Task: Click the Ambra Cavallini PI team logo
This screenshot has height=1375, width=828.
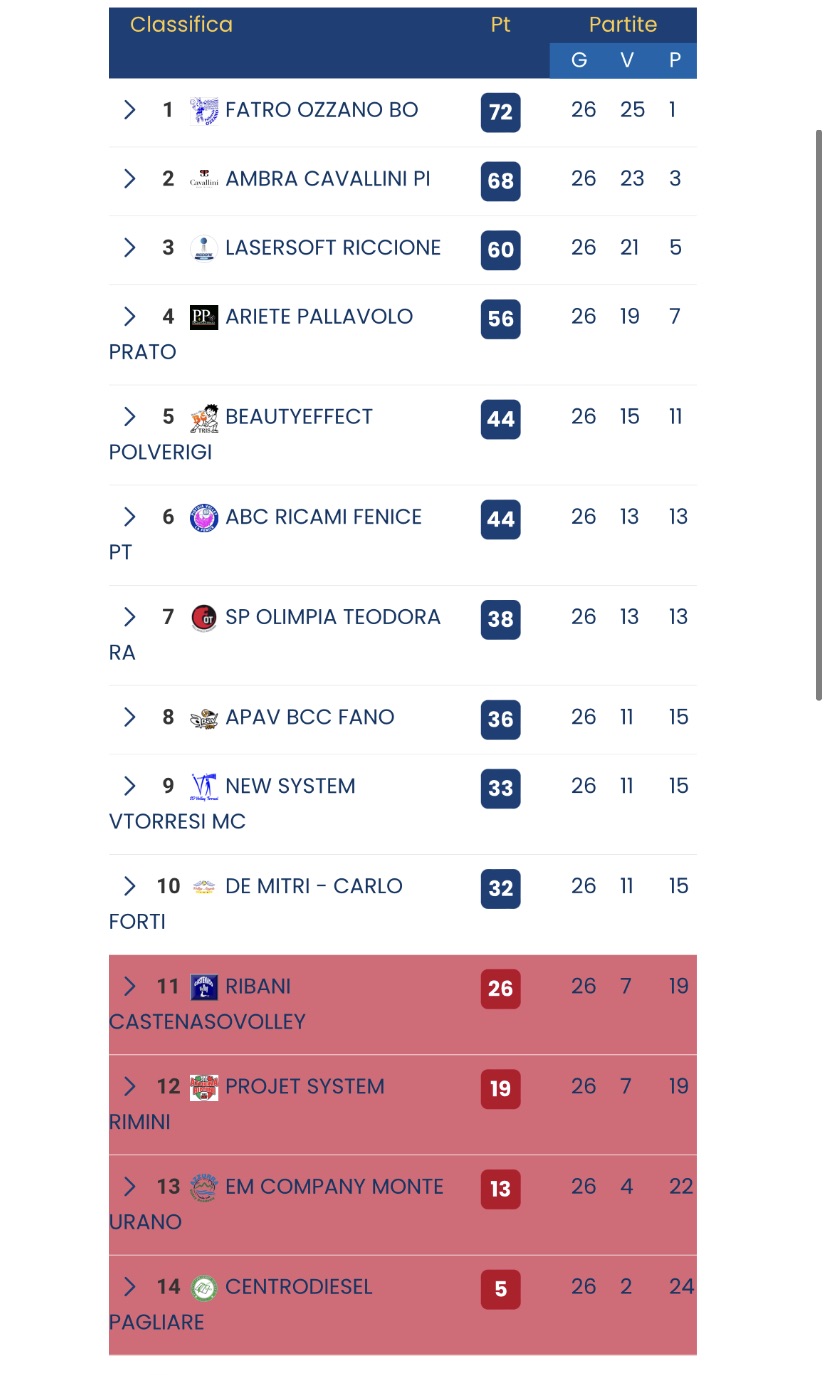Action: [x=204, y=180]
